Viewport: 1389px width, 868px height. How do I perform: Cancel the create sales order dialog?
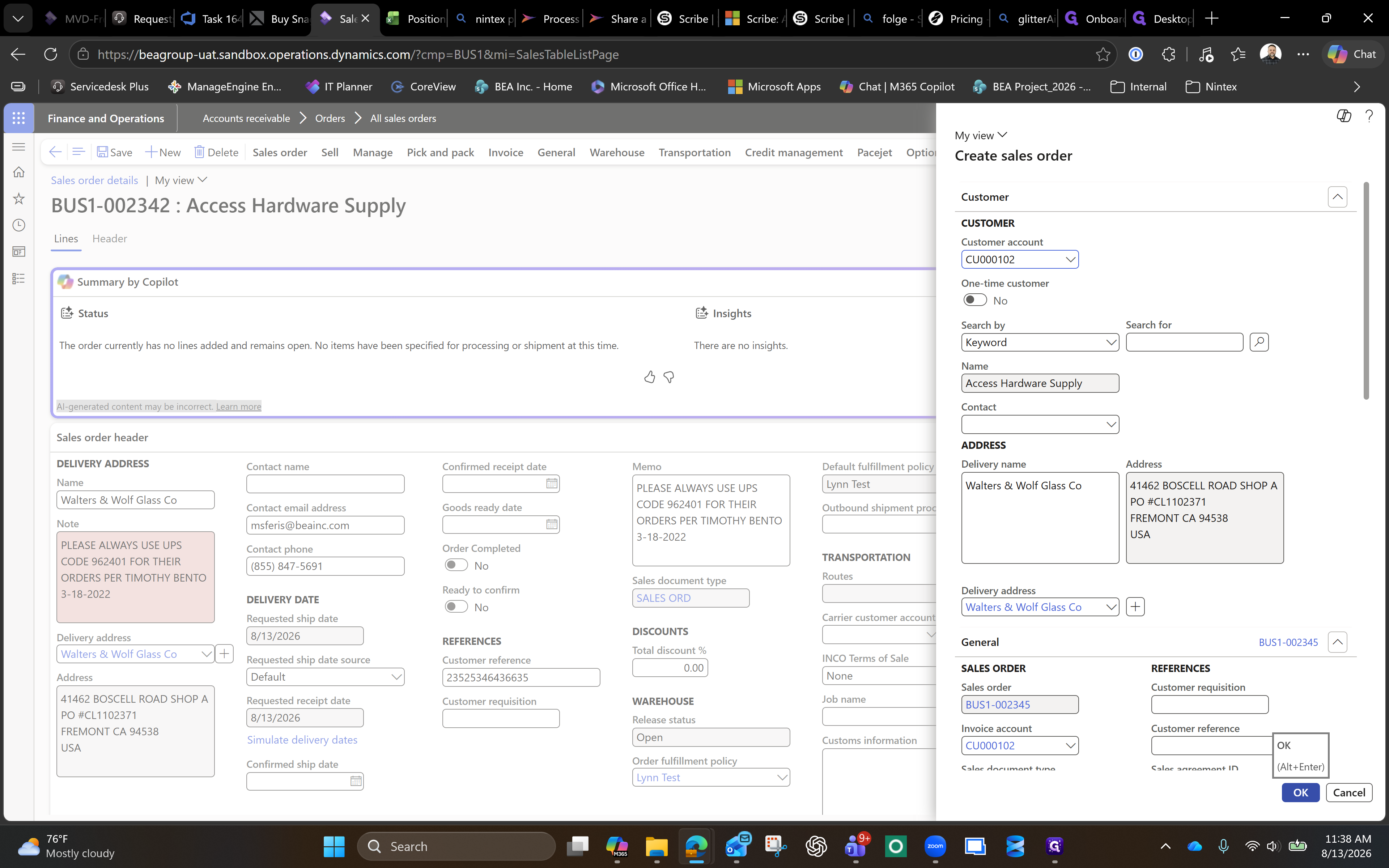(x=1349, y=792)
